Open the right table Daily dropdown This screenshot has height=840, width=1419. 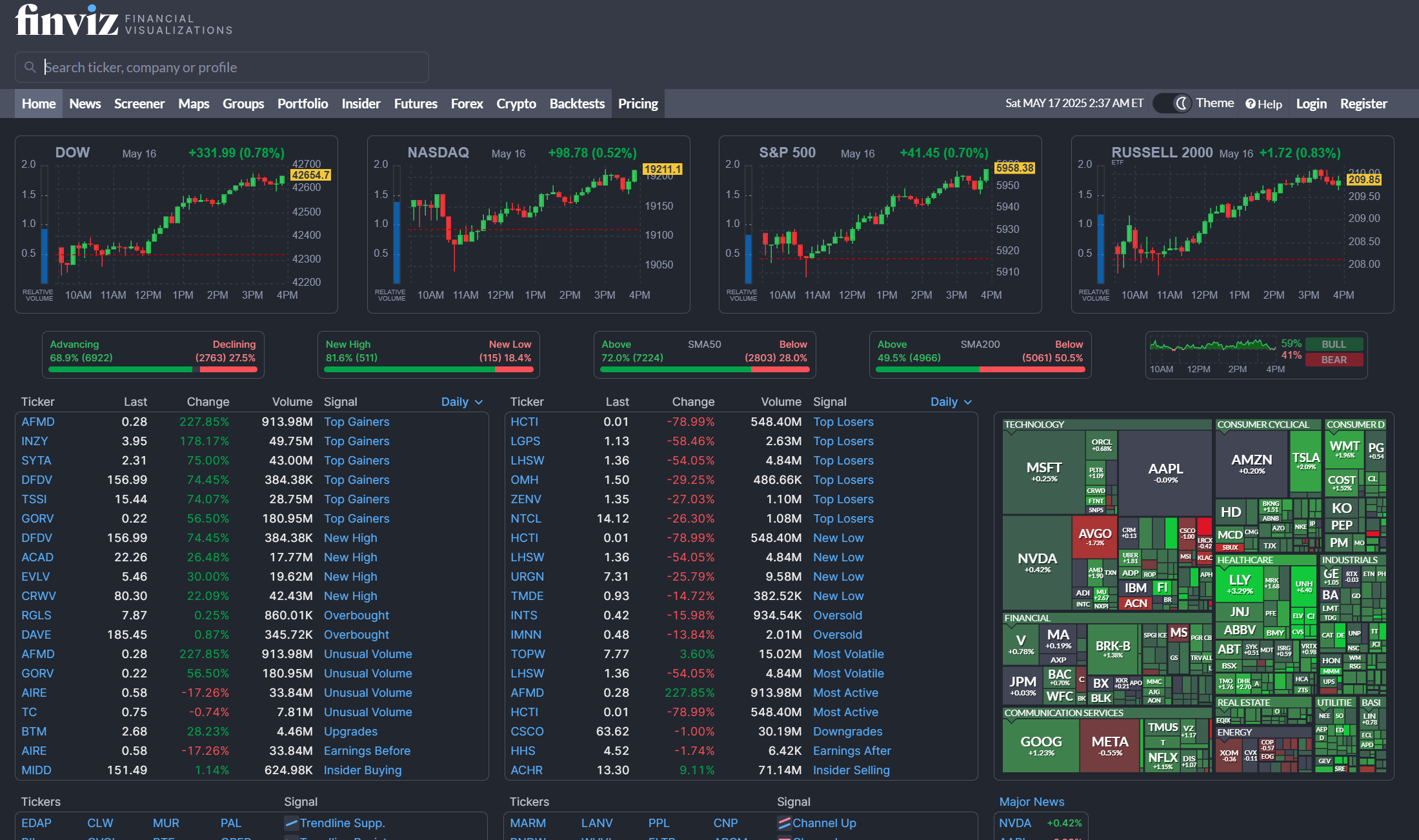[951, 402]
